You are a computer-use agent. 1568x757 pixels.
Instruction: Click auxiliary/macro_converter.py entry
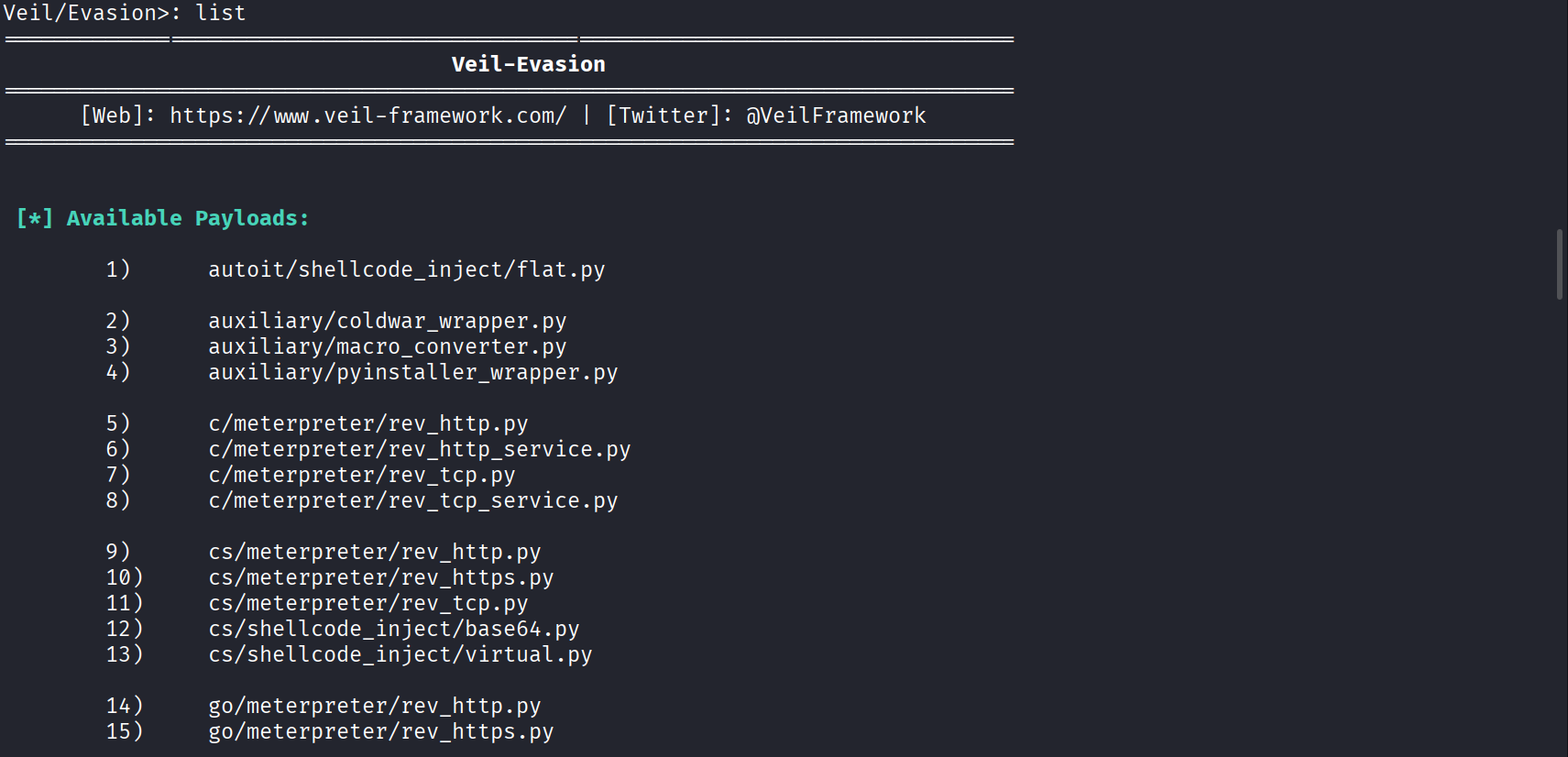coord(387,346)
